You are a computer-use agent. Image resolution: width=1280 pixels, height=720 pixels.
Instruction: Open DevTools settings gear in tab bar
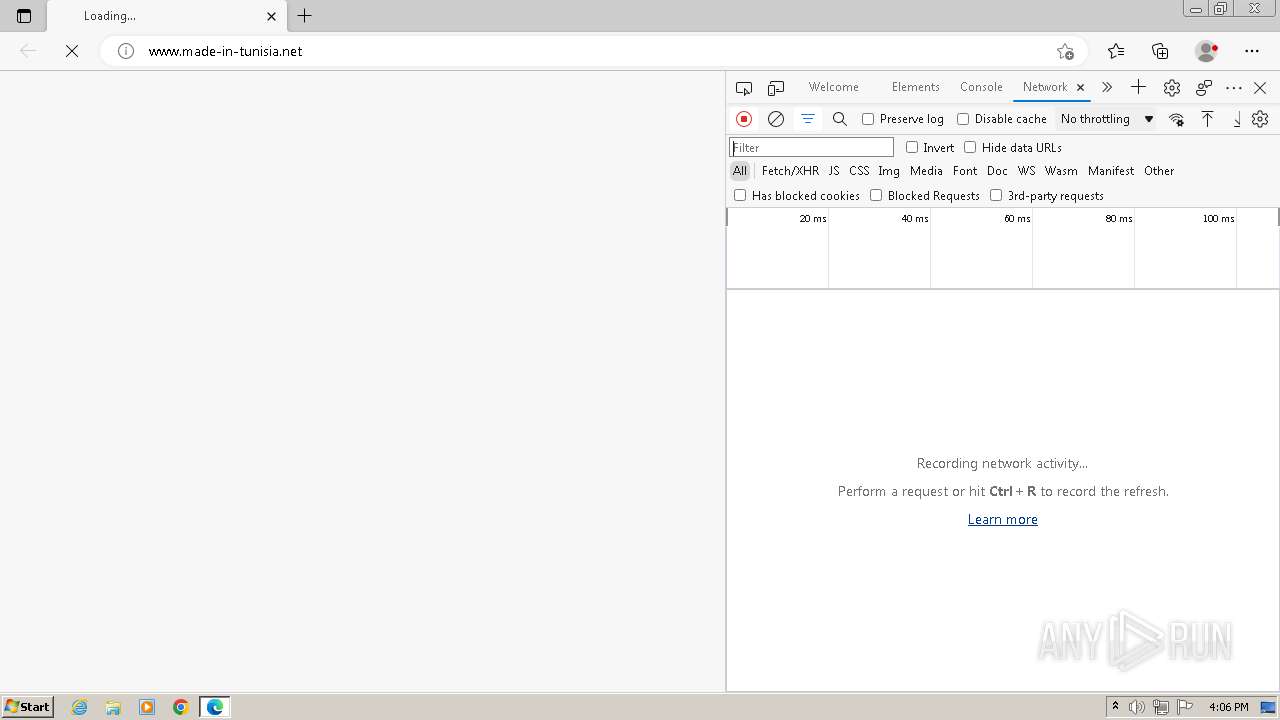(x=1172, y=88)
